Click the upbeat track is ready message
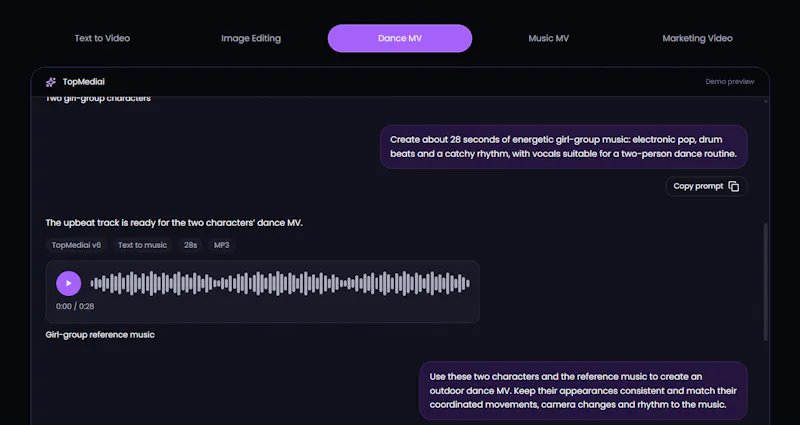 click(x=174, y=222)
